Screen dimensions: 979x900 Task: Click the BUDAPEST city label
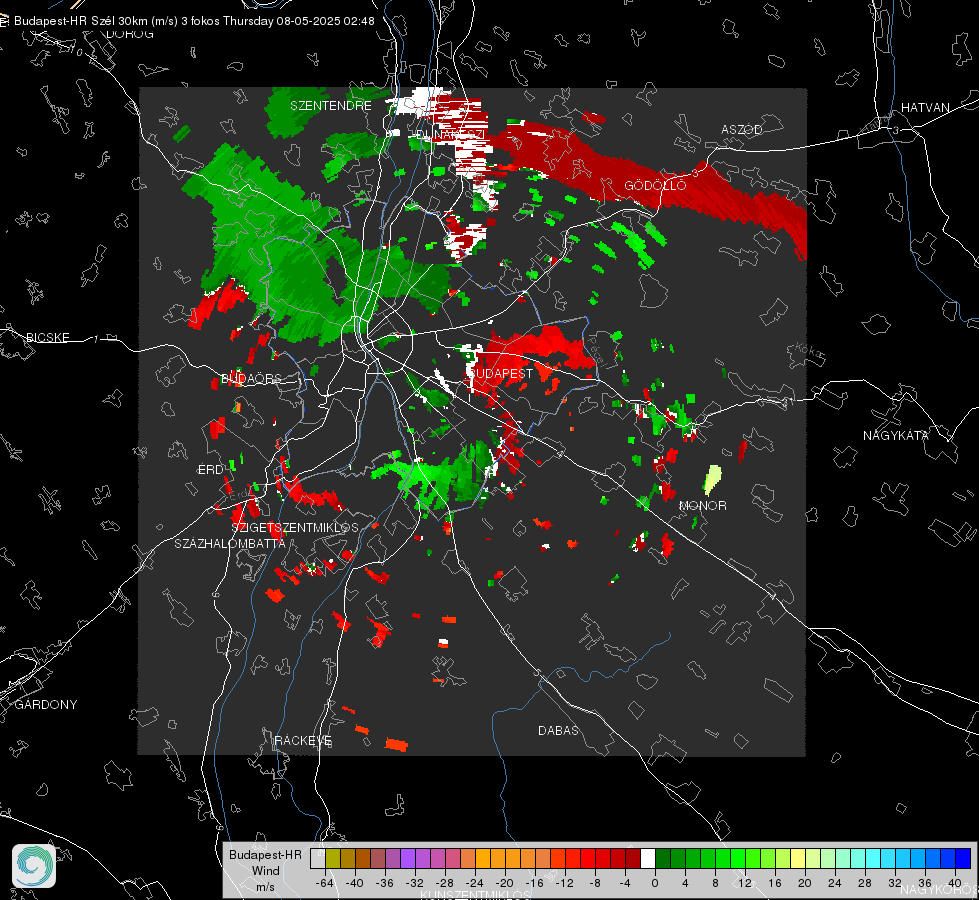(x=500, y=373)
